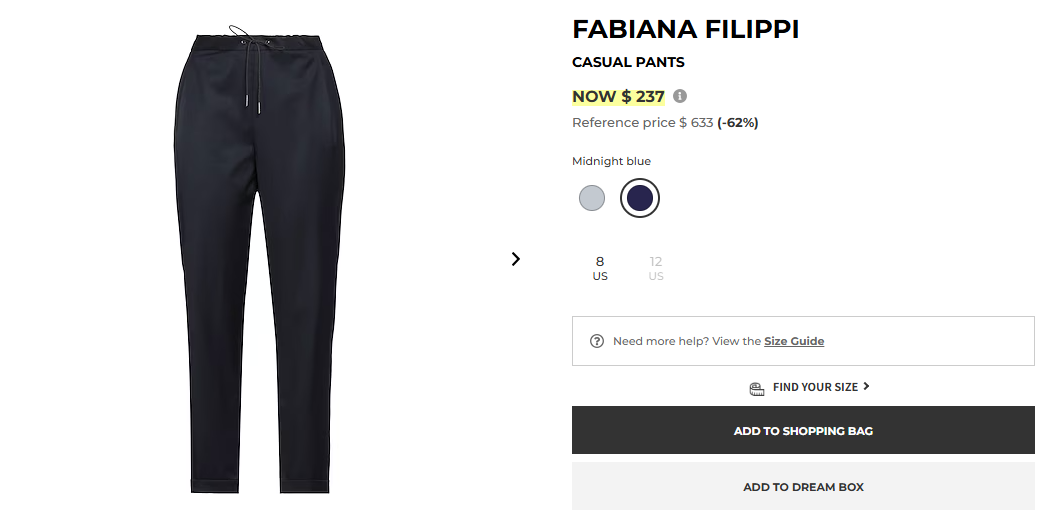Viewport: 1048px width, 516px height.
Task: Show the next product image arrow
Action: (x=516, y=259)
